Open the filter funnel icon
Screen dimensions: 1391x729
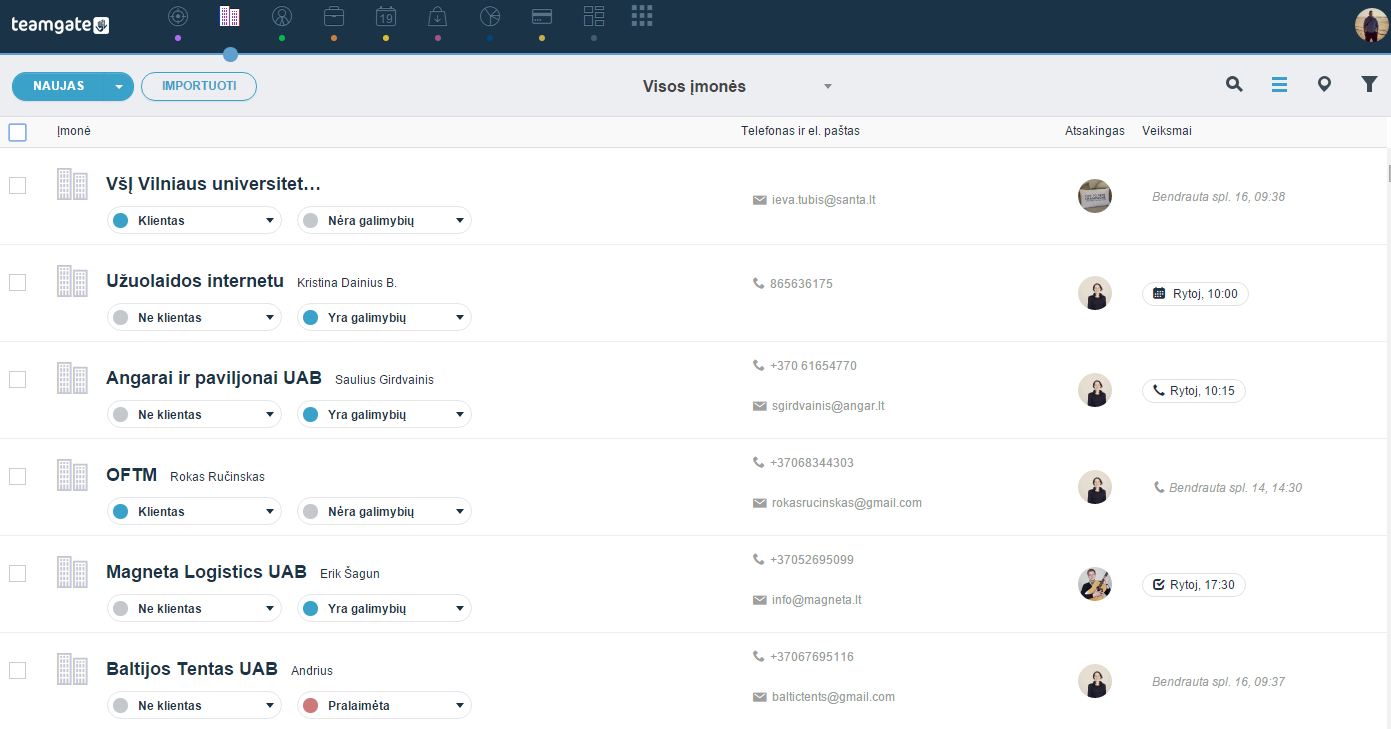(1369, 85)
